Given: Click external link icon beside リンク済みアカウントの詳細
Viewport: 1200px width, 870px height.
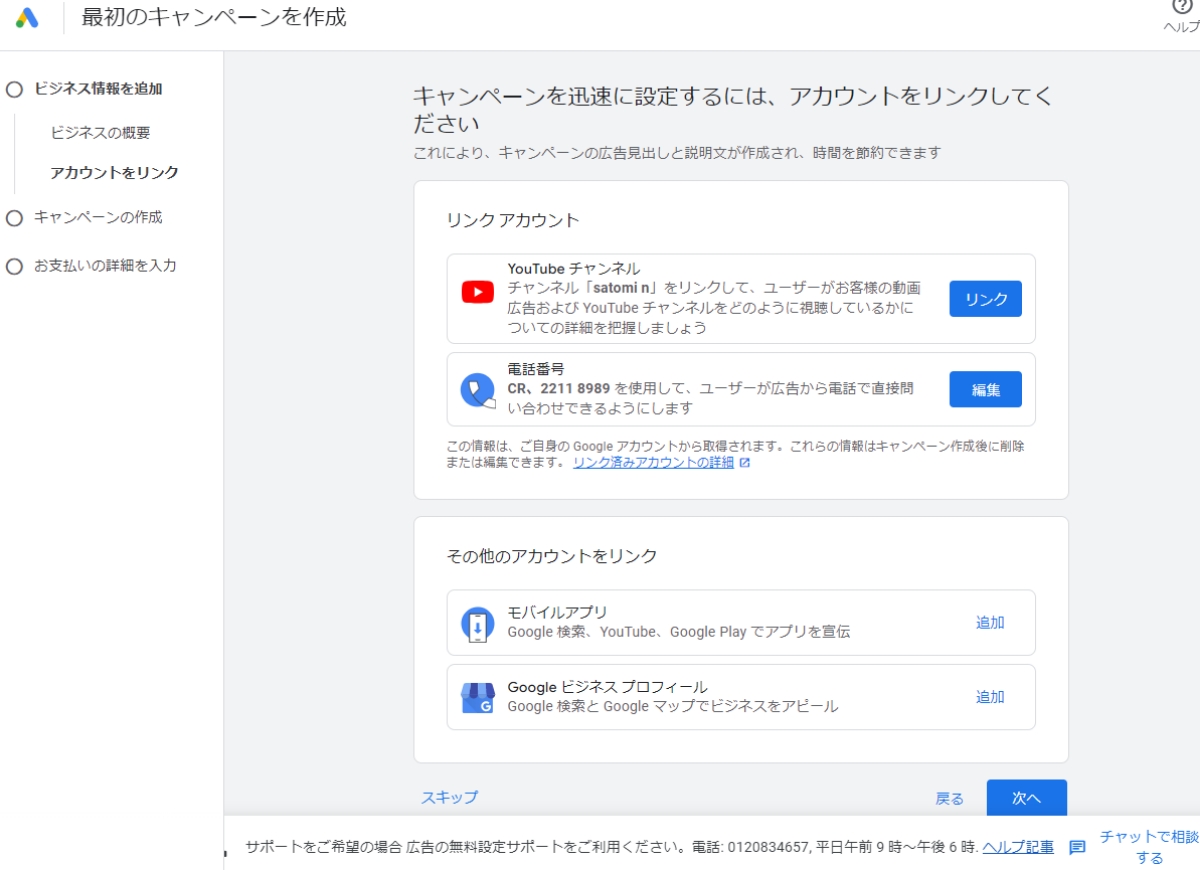Looking at the screenshot, I should coord(744,463).
